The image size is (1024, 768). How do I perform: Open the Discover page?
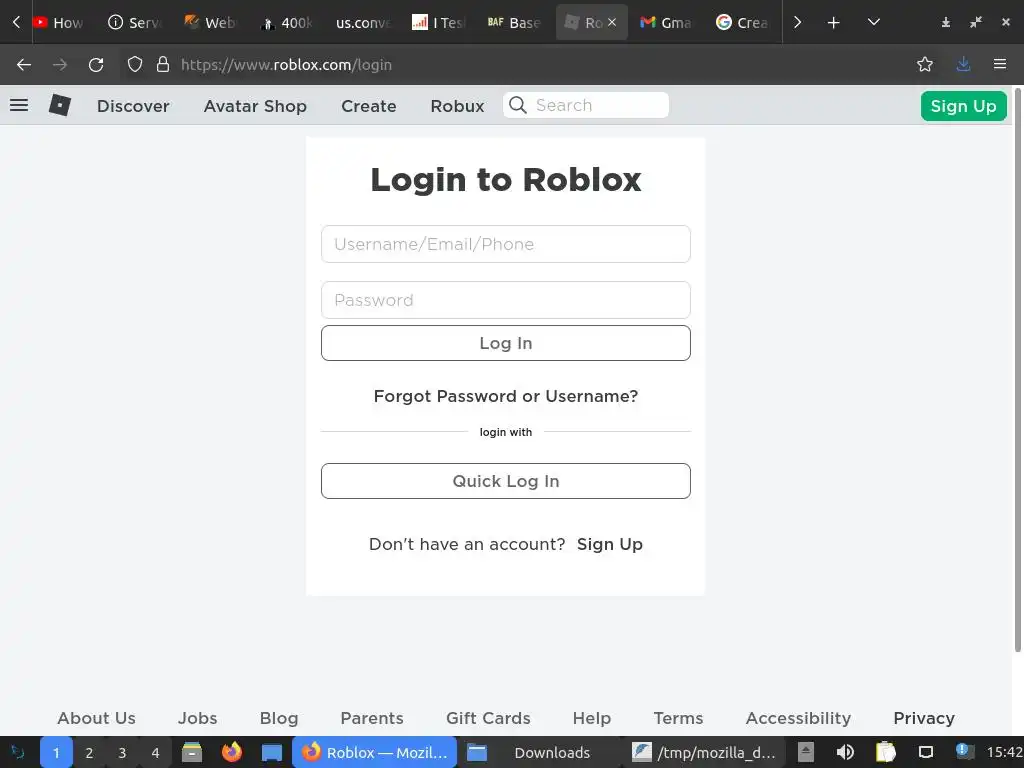coord(133,106)
